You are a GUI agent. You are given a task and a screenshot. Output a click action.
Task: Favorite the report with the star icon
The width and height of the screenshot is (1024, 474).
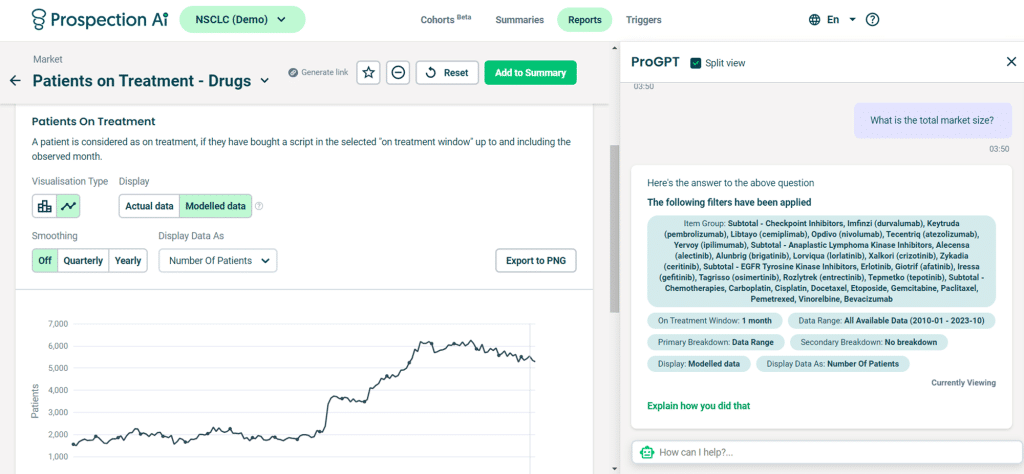click(x=368, y=72)
